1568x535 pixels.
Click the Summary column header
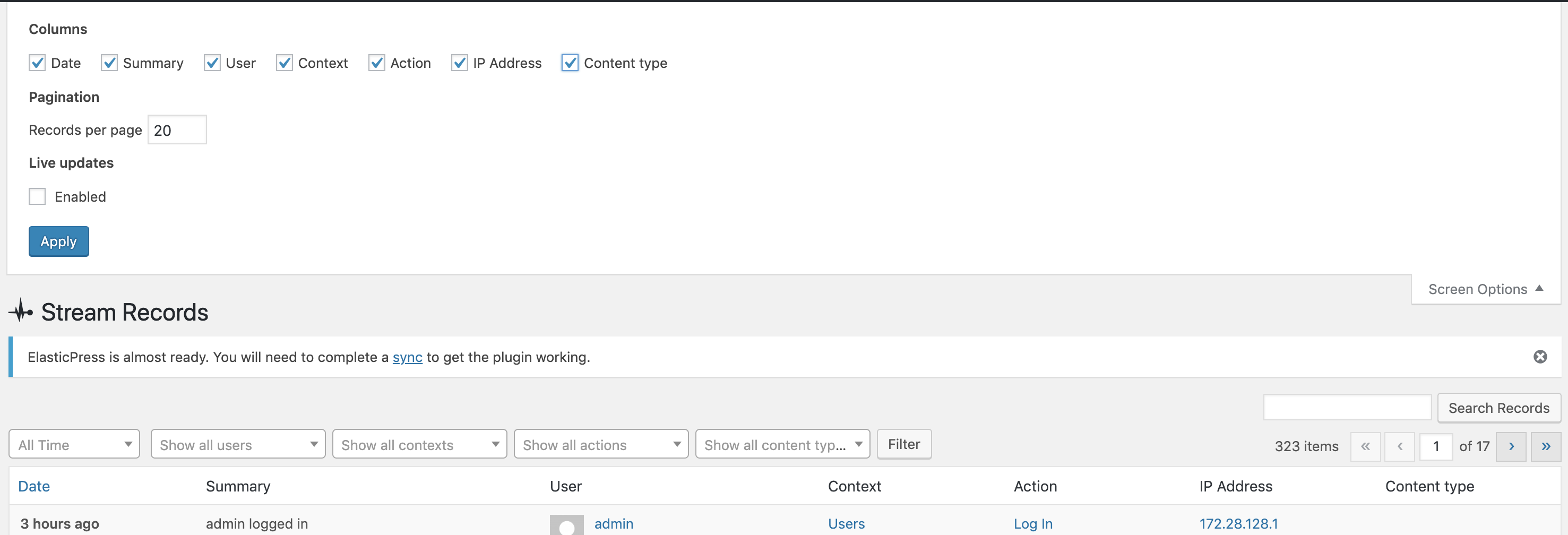point(238,486)
